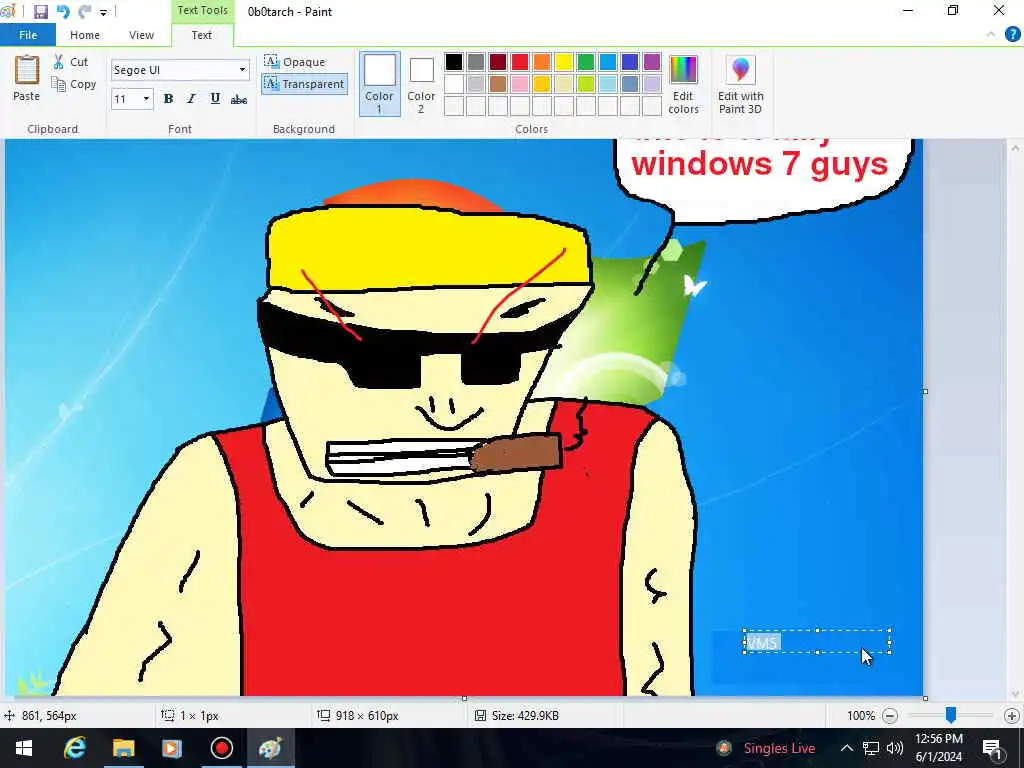Pick the brown color swatch
Viewport: 1024px width, 768px height.
click(x=498, y=84)
